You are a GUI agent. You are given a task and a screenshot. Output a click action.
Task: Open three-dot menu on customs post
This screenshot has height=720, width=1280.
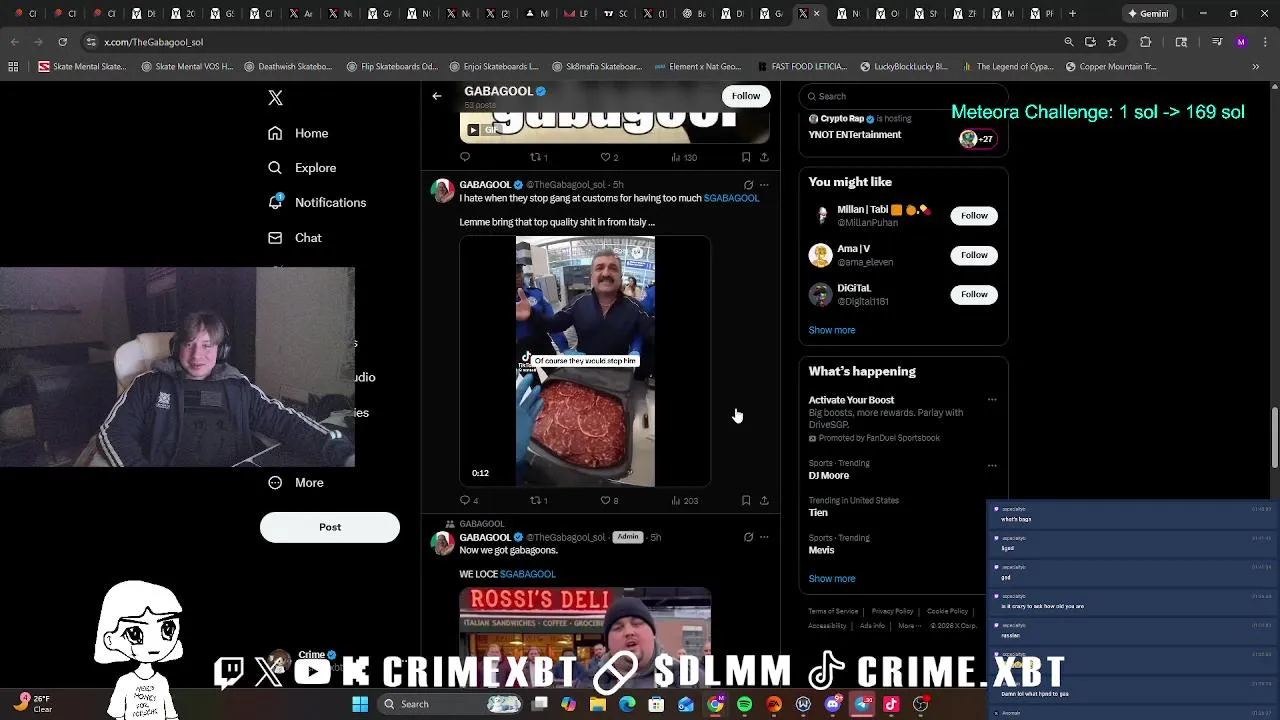coord(764,185)
